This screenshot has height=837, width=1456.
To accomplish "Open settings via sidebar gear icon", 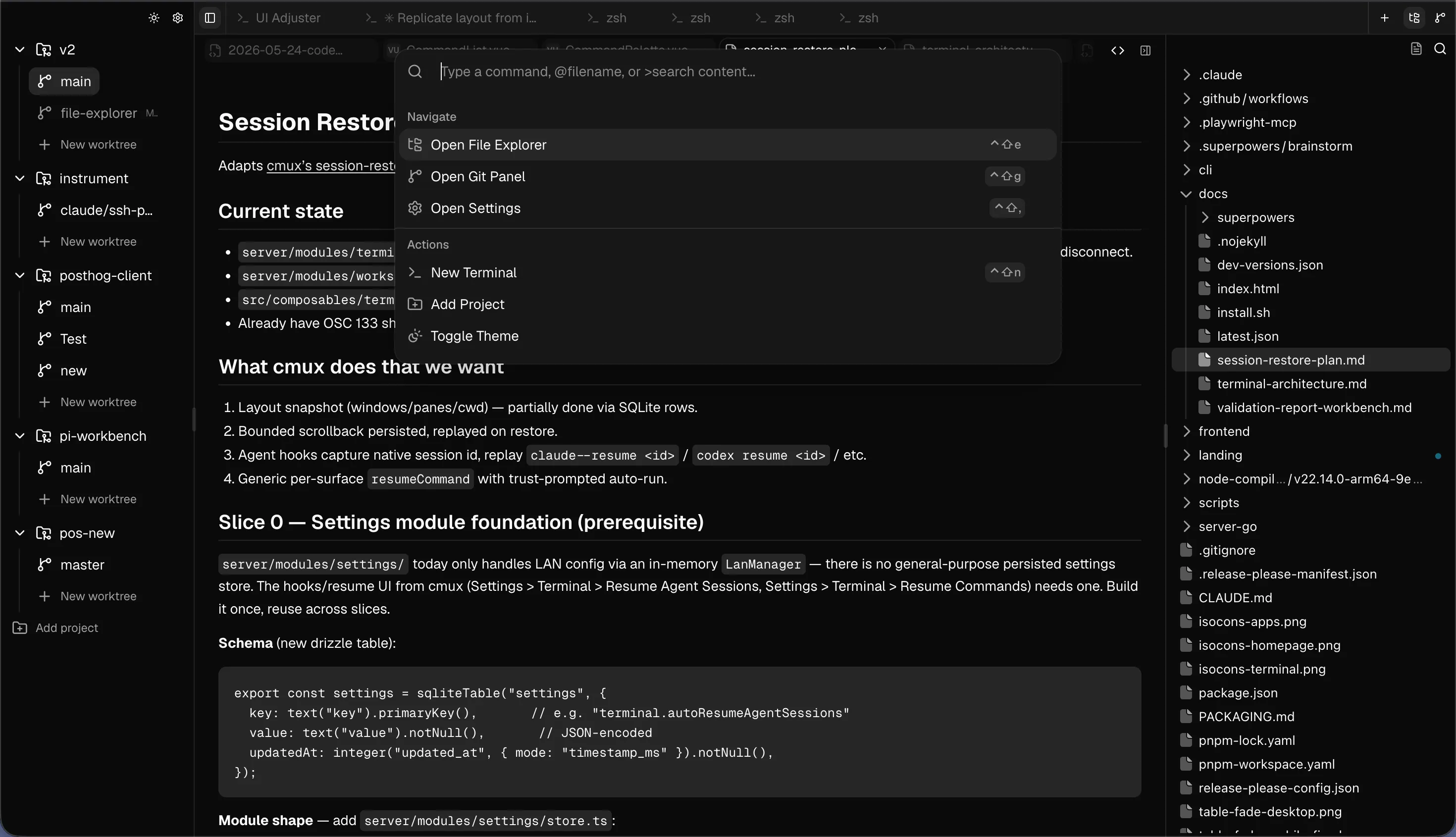I will click(178, 18).
